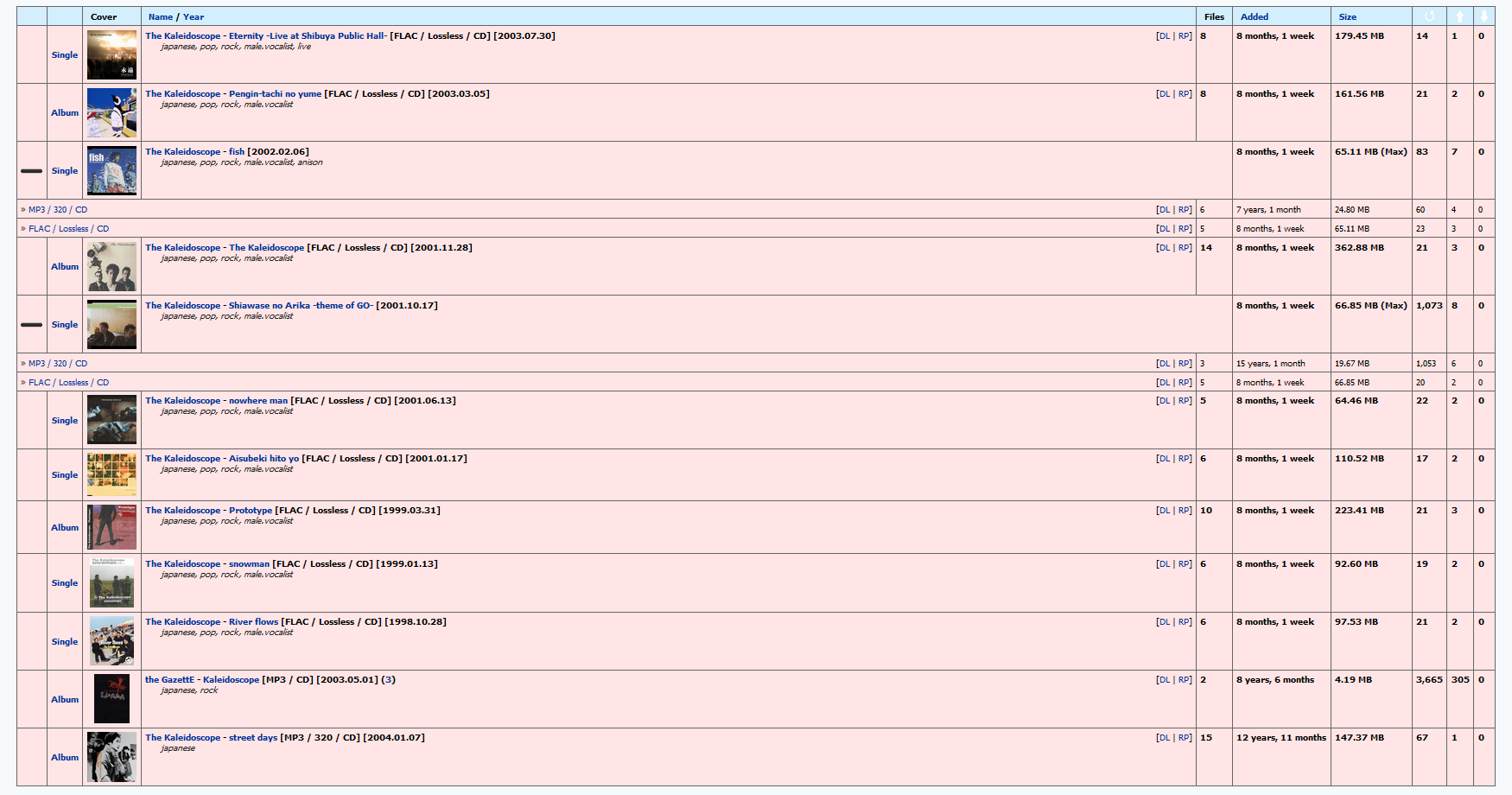Sort the list by Added column
1512x795 pixels.
[1254, 16]
